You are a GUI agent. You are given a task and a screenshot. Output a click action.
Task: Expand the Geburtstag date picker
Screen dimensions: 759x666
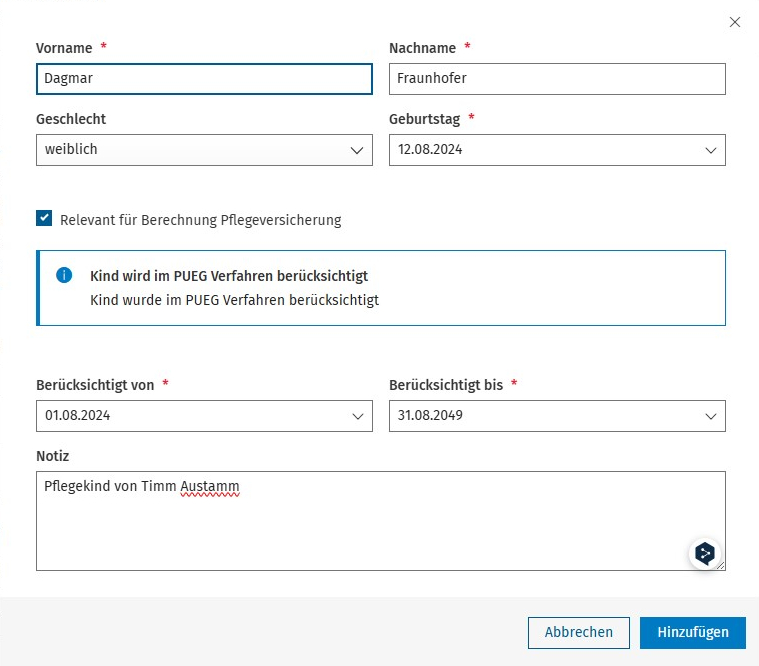point(711,150)
